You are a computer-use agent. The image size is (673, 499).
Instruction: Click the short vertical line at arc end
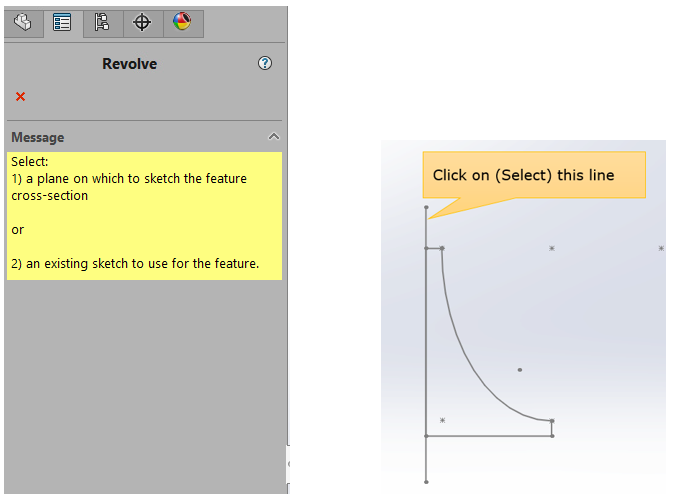(552, 428)
